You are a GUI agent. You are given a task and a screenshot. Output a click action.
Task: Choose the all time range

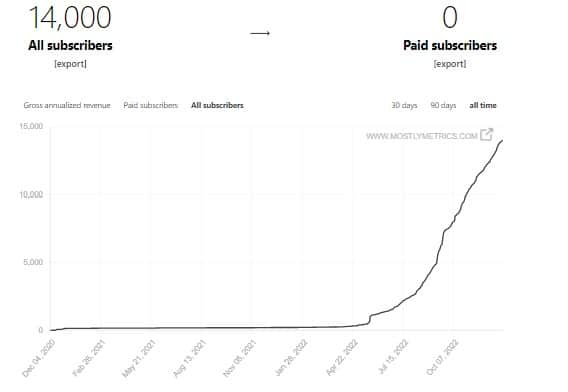(483, 105)
